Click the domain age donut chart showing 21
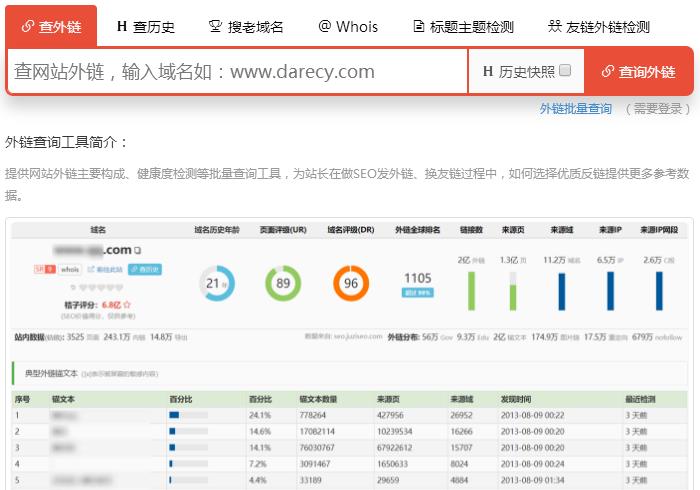Screen dimensions: 700x490 pyautogui.click(x=217, y=283)
